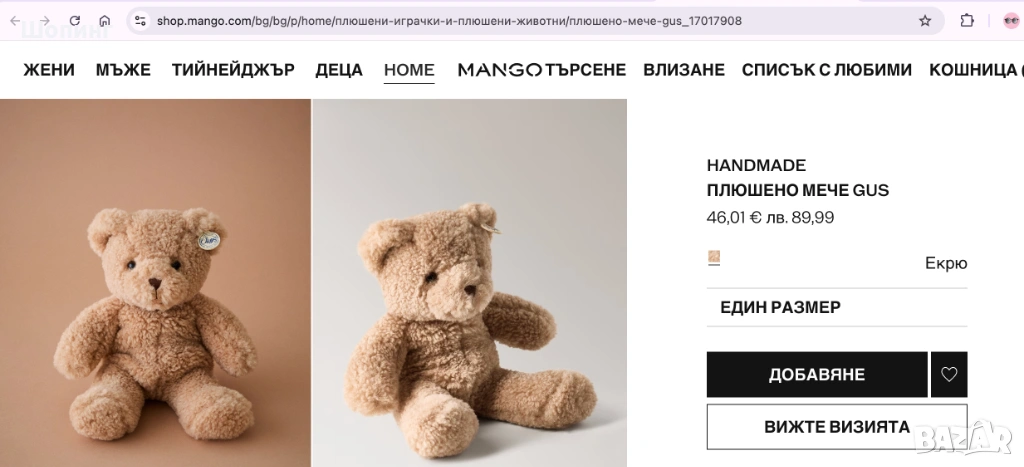Open the front-facing teddy bear photo

click(x=155, y=283)
